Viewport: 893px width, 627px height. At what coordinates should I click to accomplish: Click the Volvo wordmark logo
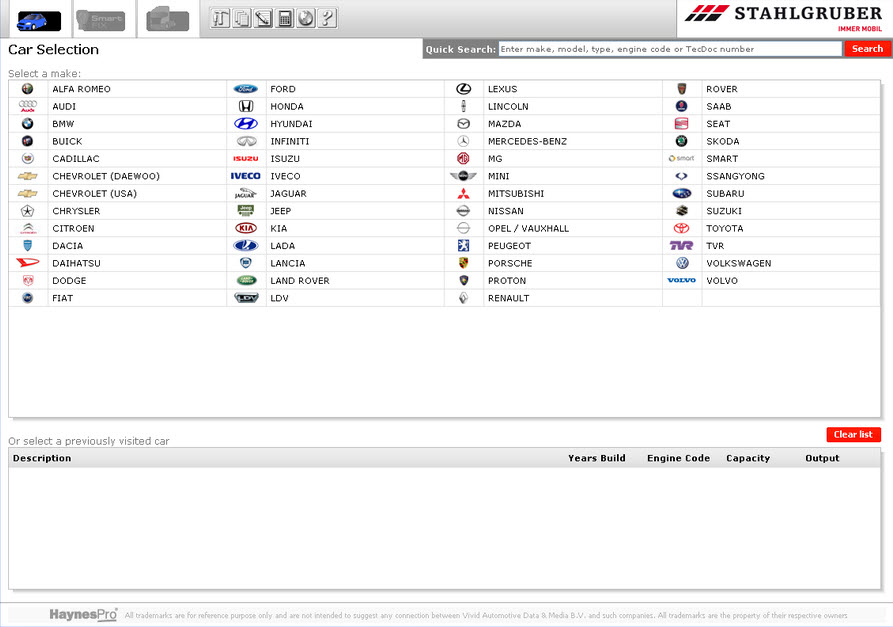[682, 281]
